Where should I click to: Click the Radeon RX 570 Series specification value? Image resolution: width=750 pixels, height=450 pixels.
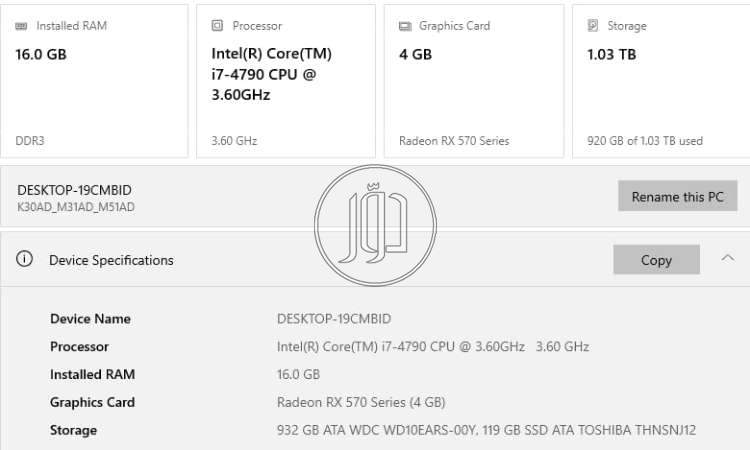pyautogui.click(x=360, y=402)
